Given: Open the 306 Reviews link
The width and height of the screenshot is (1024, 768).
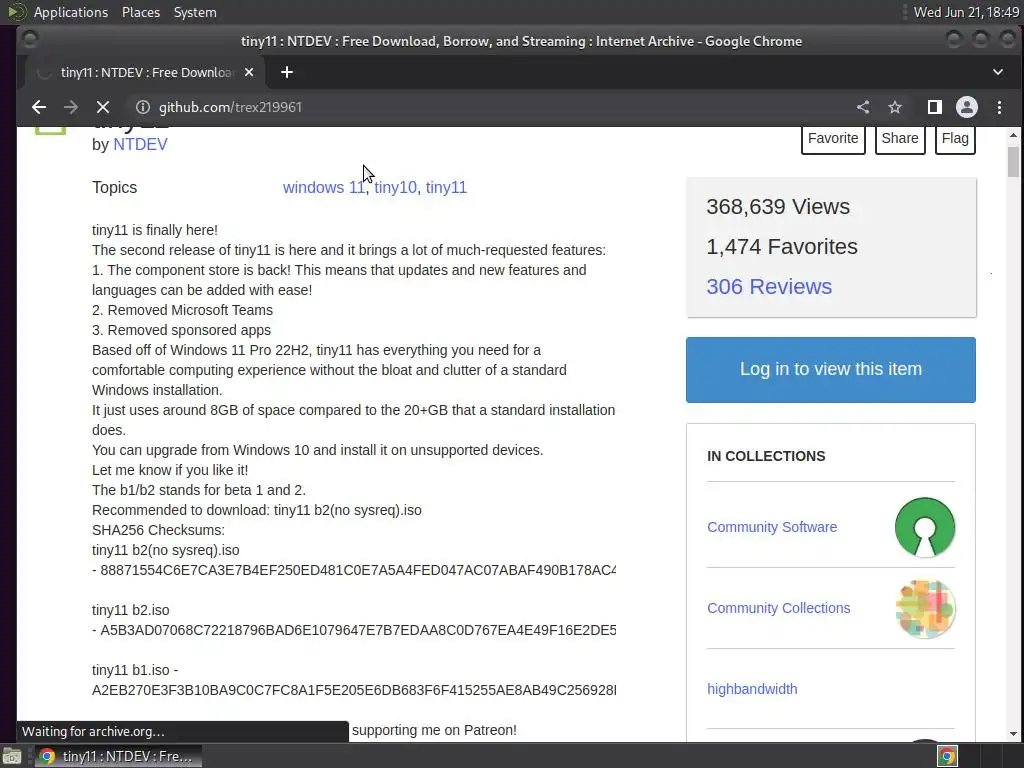Looking at the screenshot, I should click(x=769, y=287).
